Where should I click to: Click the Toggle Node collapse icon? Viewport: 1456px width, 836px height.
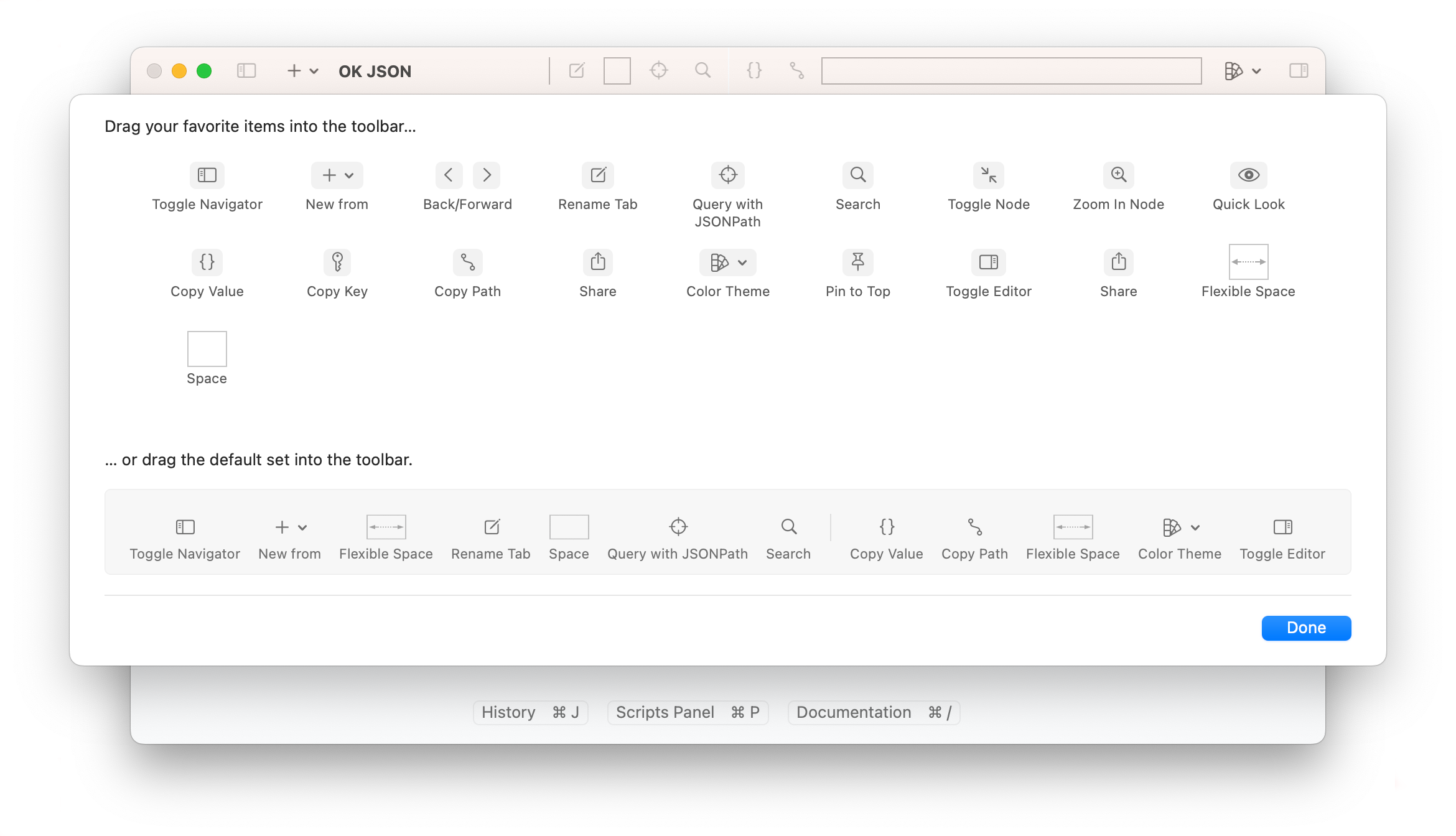click(x=988, y=175)
